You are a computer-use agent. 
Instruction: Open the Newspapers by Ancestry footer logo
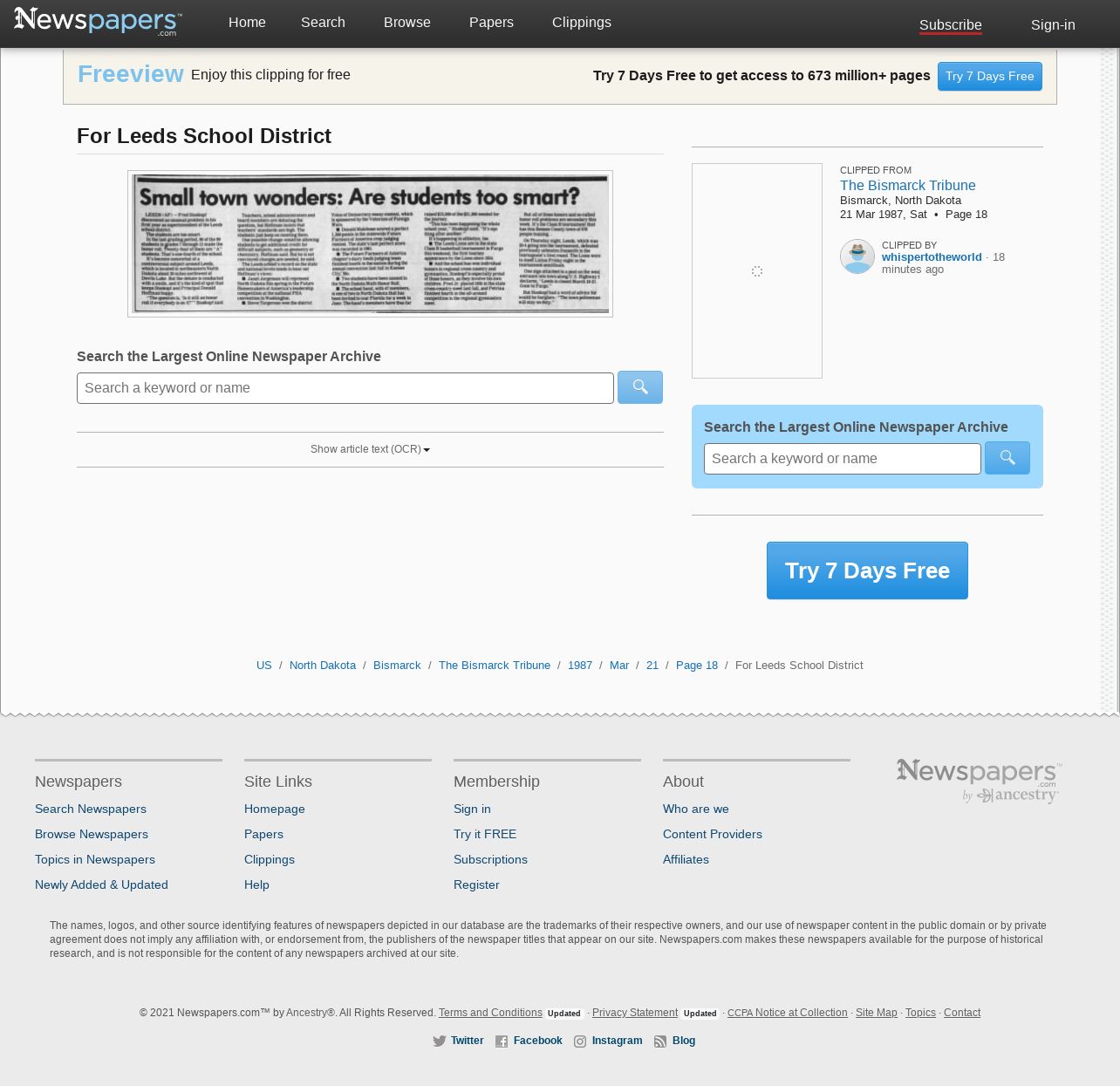coord(980,781)
